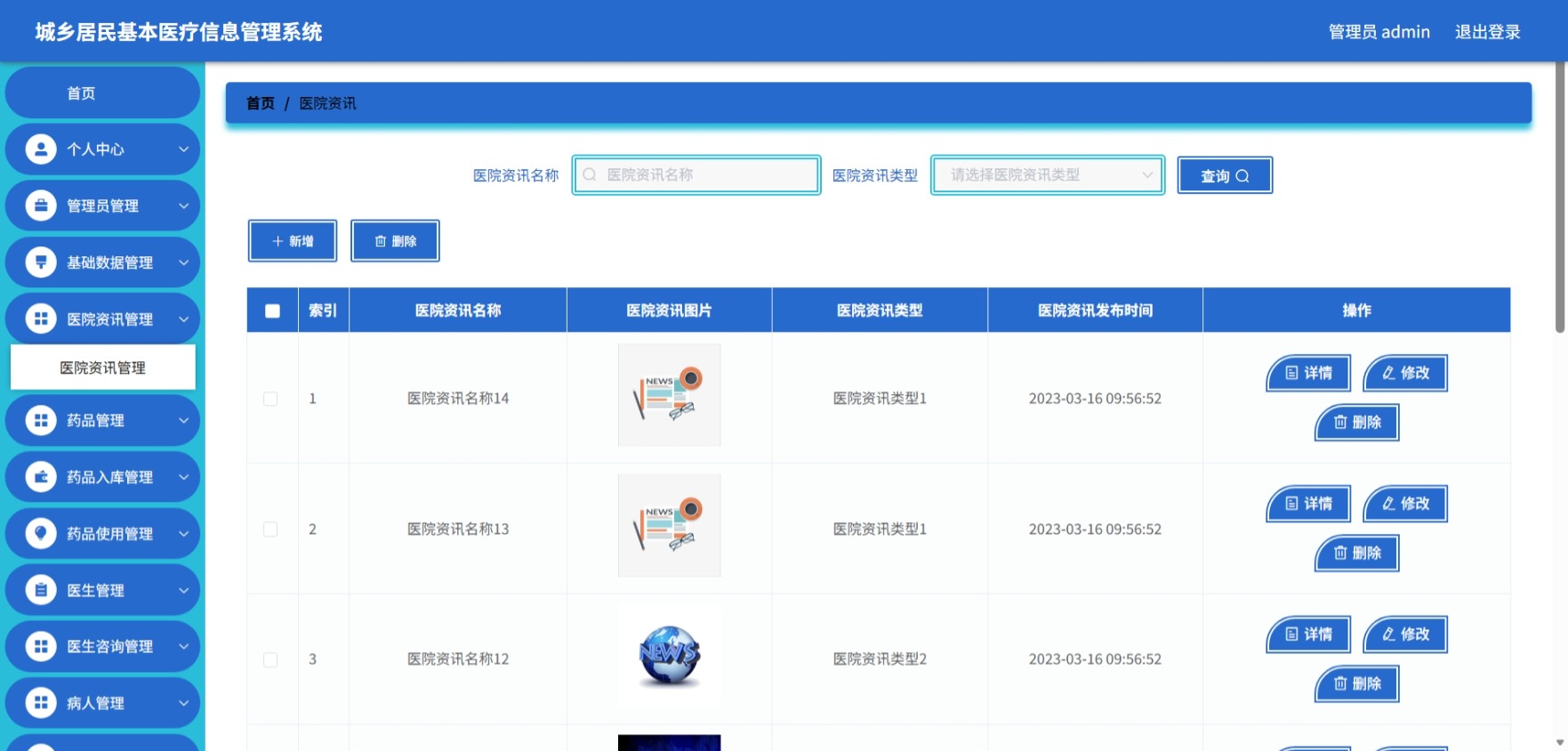Screen dimensions: 1568x751
Task: Open the news thumbnail for 医院资讯名称14
Action: (669, 395)
